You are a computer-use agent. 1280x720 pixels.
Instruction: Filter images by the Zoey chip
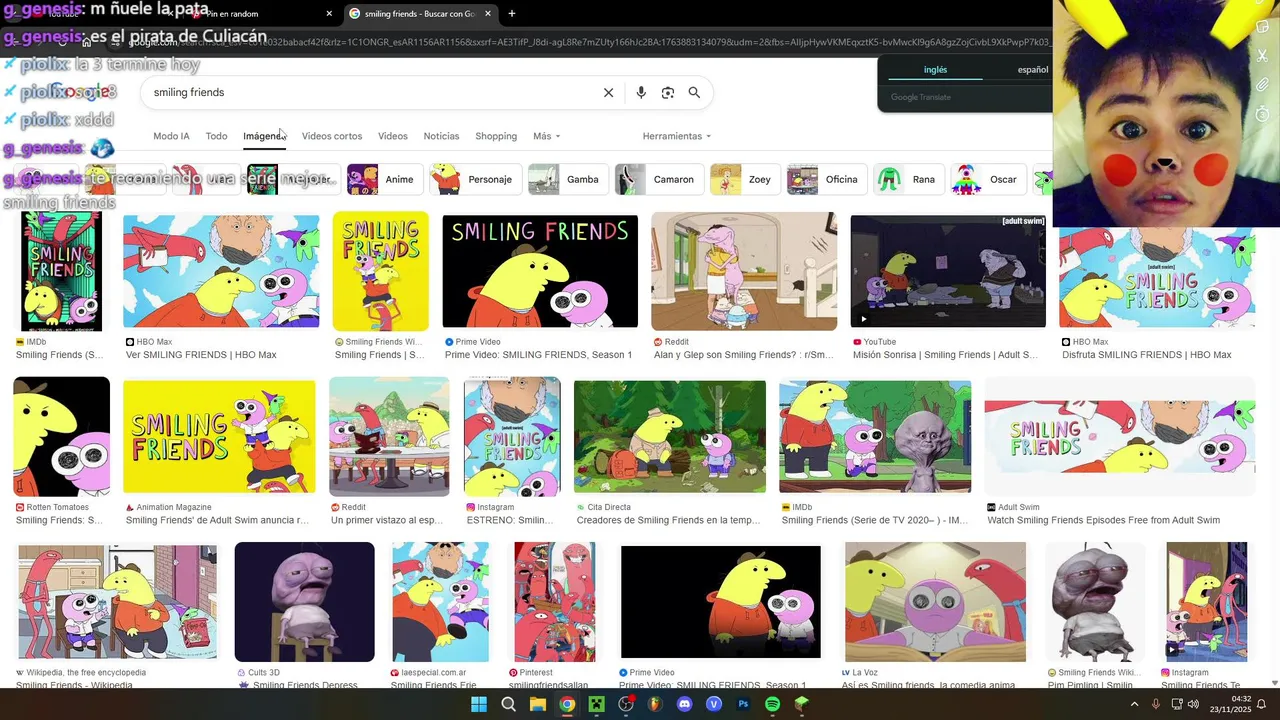click(745, 180)
